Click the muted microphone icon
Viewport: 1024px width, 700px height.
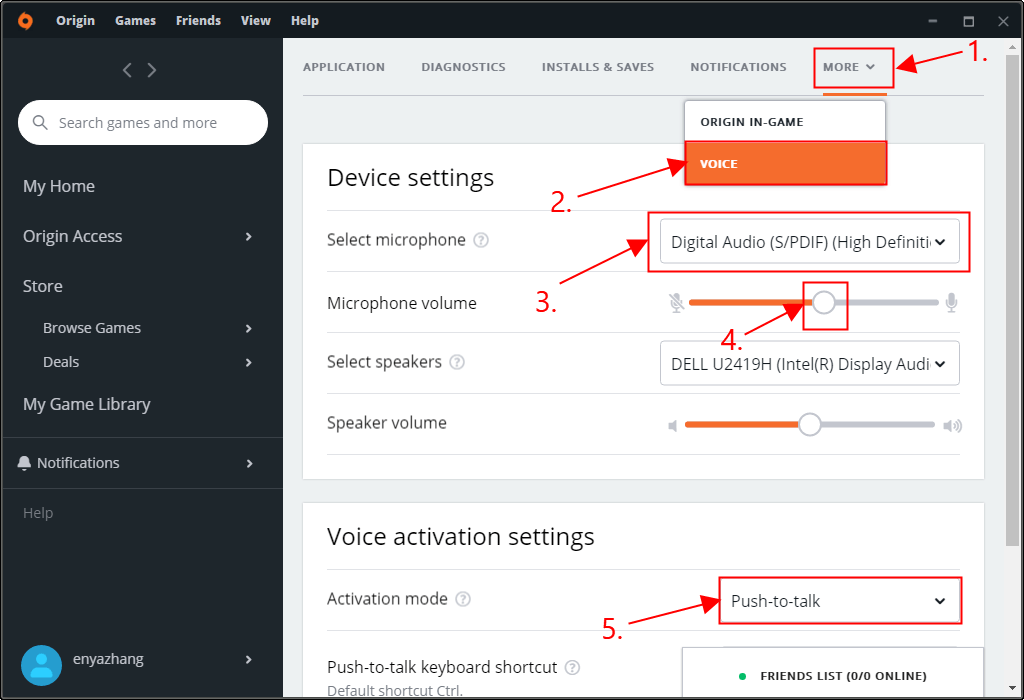(676, 302)
